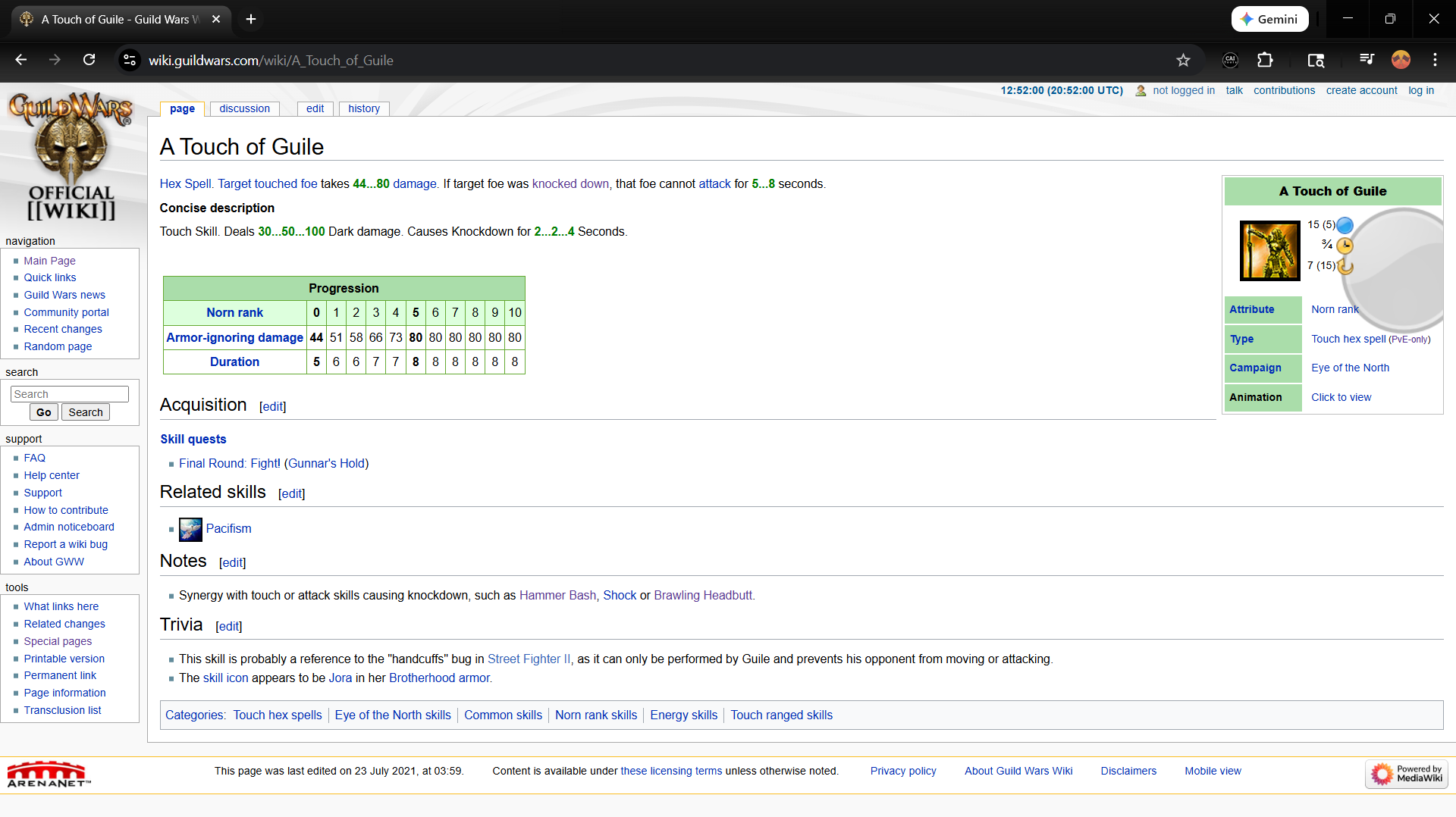Open the Brotherhood armor link

tap(439, 678)
